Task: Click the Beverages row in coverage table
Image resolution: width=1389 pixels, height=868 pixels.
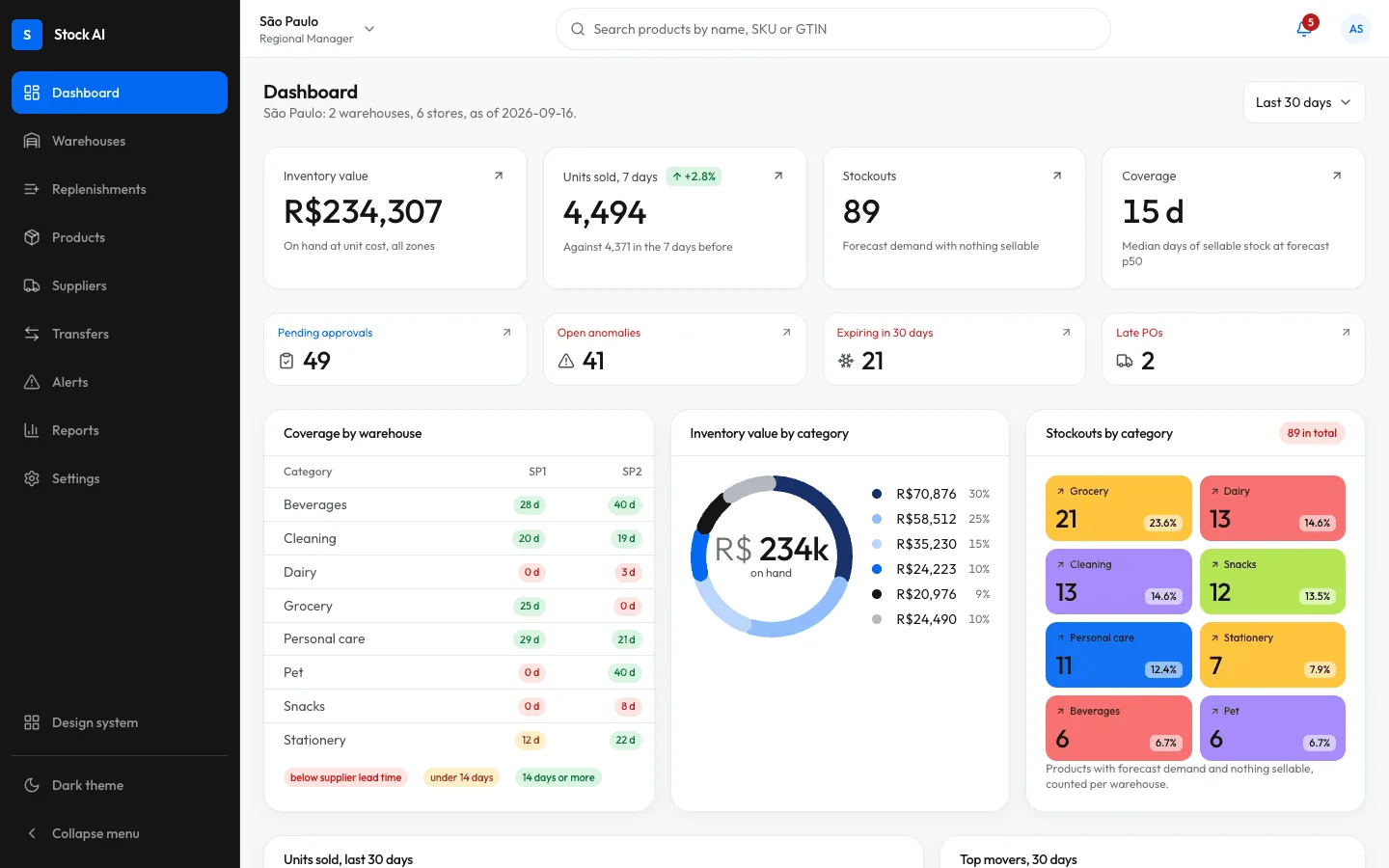Action: (x=459, y=504)
